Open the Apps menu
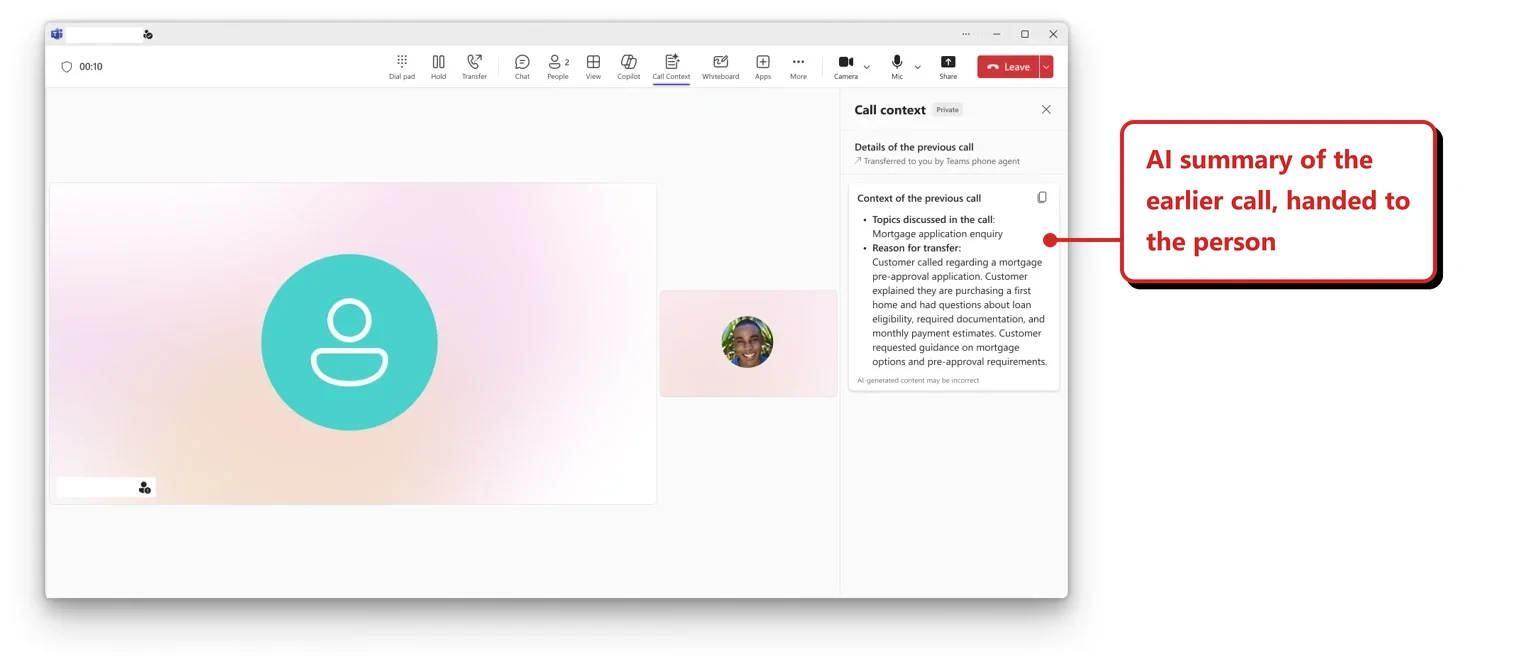Screen dimensions: 1533x666 (x=763, y=66)
